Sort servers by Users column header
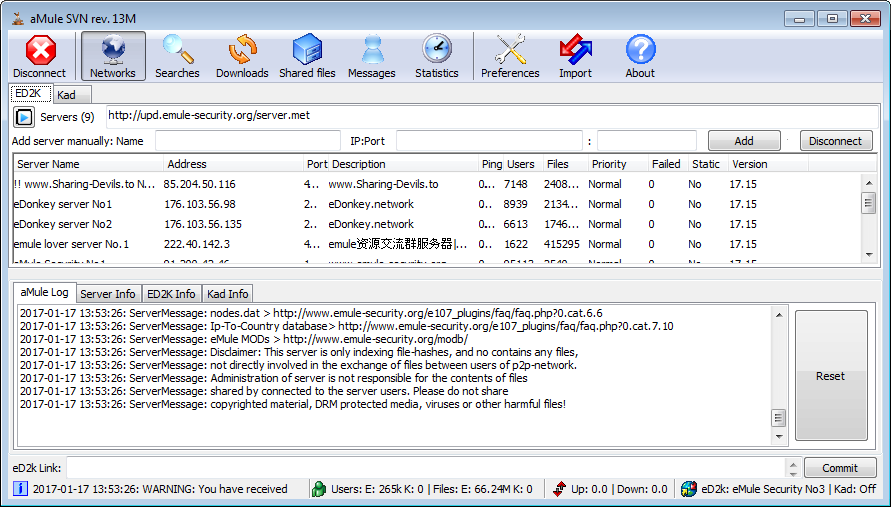The width and height of the screenshot is (891, 507). tap(521, 164)
